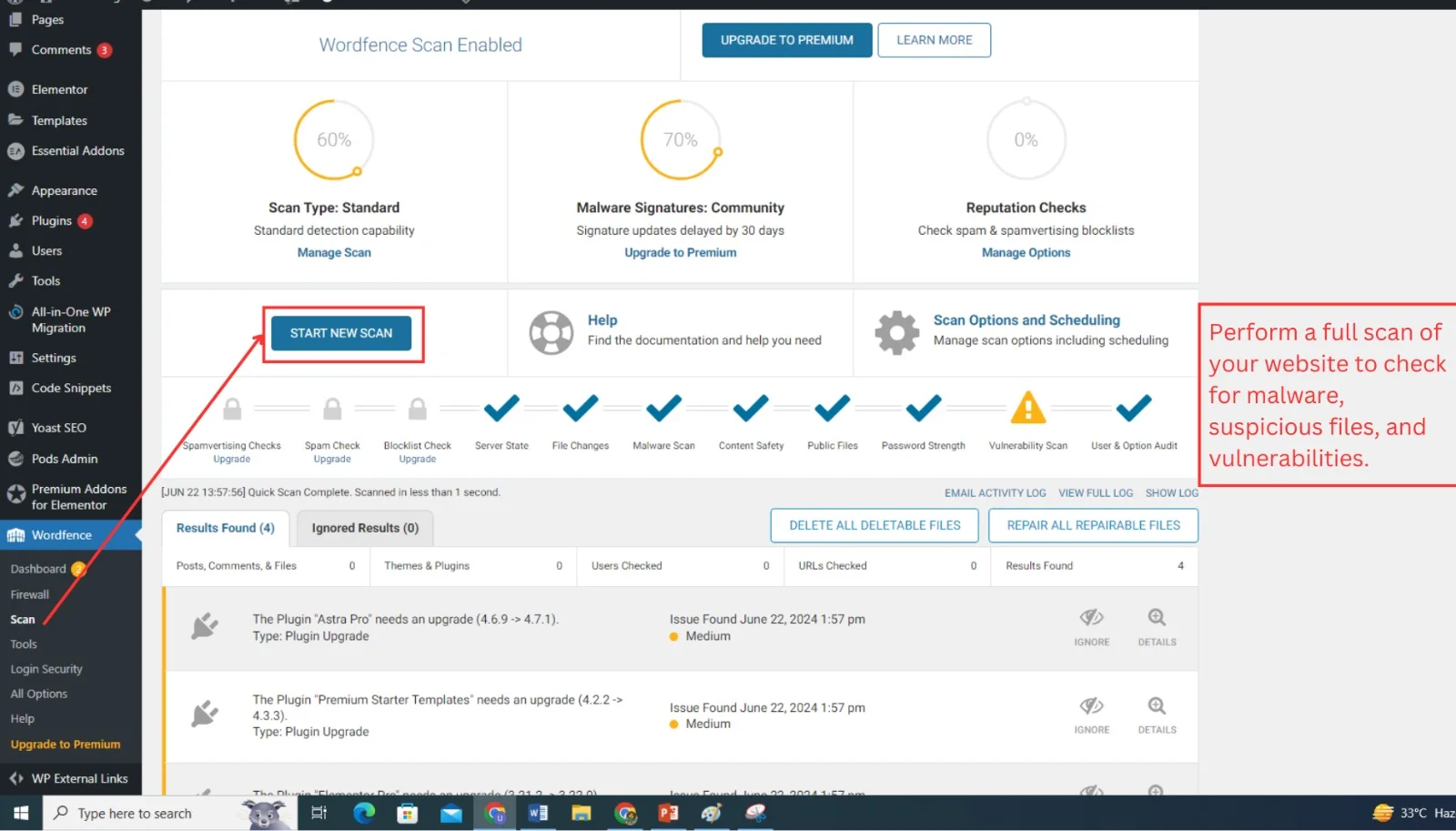Click the SHOW LOG link

click(x=1172, y=493)
